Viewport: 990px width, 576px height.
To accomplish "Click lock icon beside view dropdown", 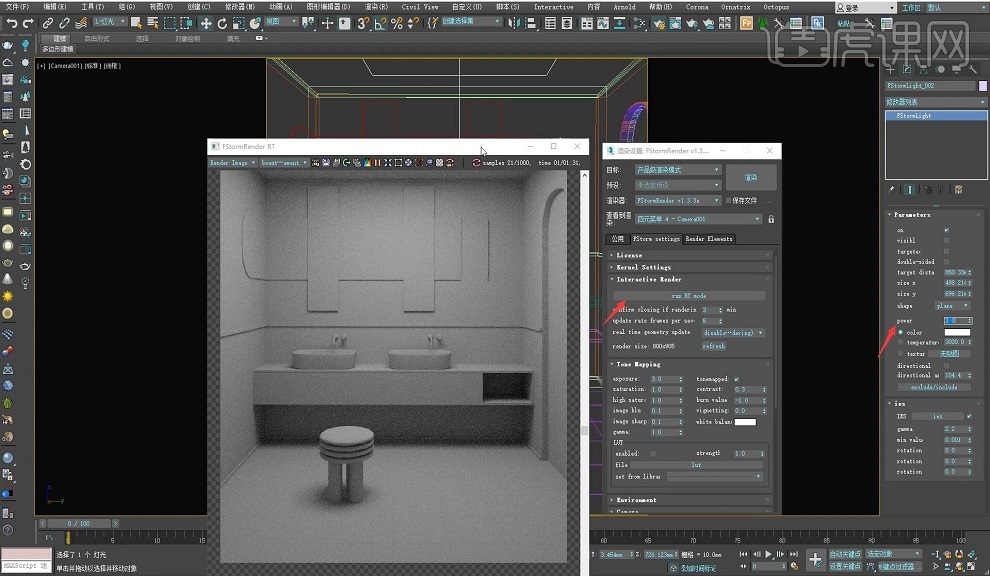I will 771,219.
